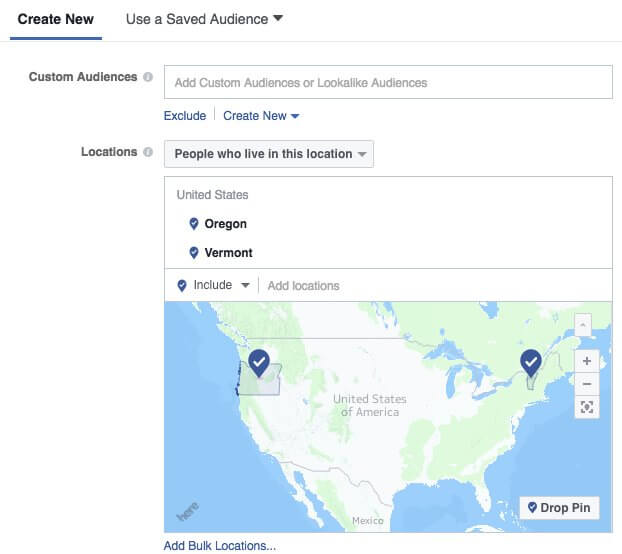The image size is (622, 554).
Task: Open 'People who live in this location' dropdown
Action: [269, 154]
